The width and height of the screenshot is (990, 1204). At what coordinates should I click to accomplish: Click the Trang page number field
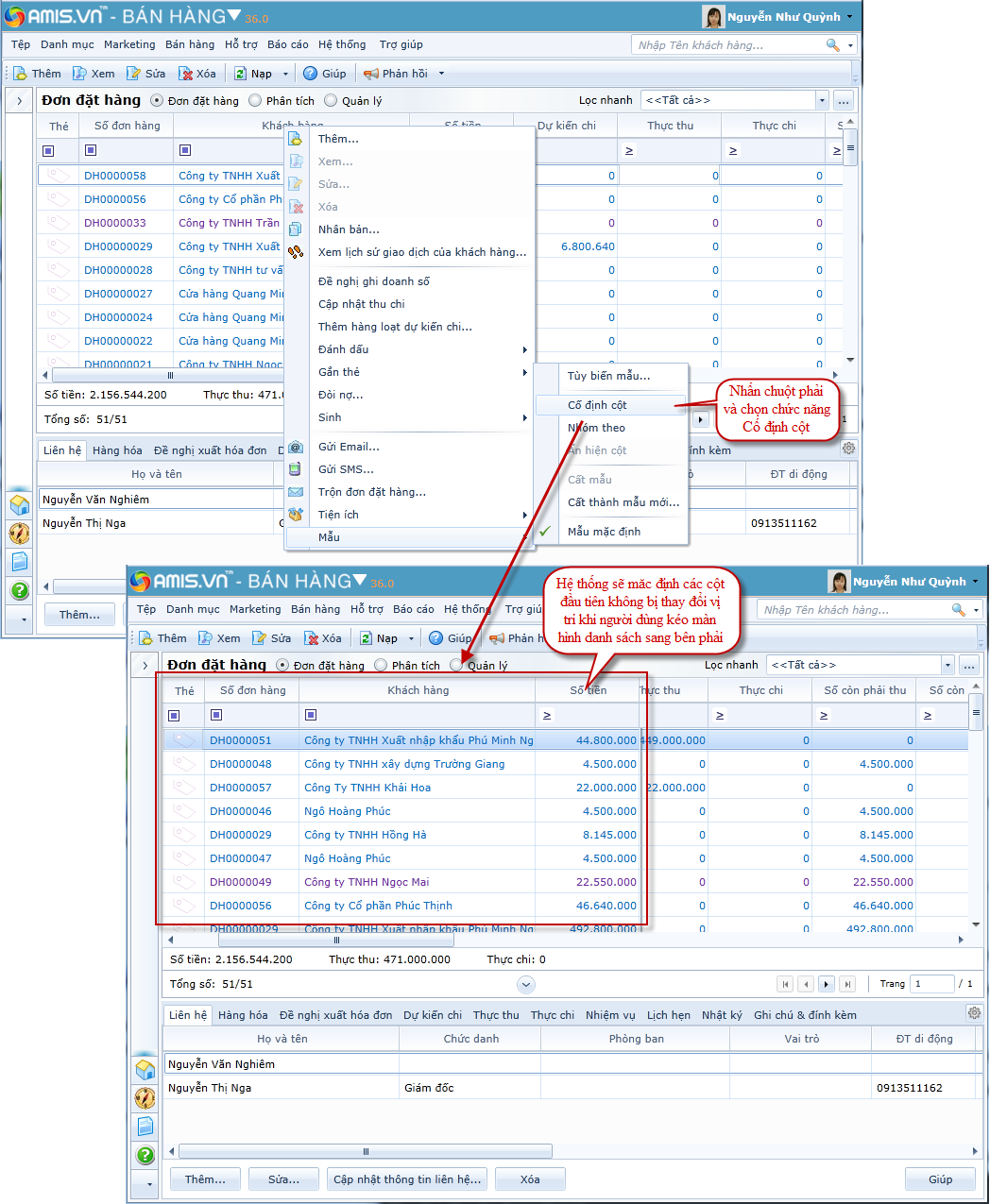(930, 984)
